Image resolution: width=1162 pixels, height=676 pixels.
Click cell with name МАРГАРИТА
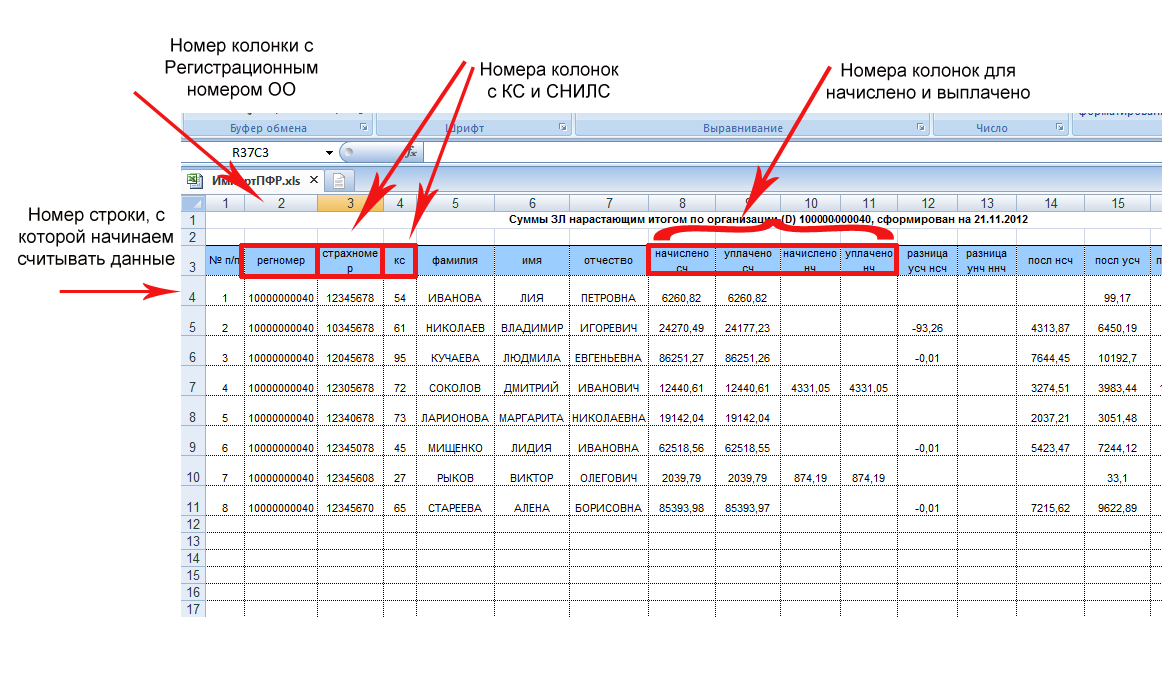click(532, 411)
